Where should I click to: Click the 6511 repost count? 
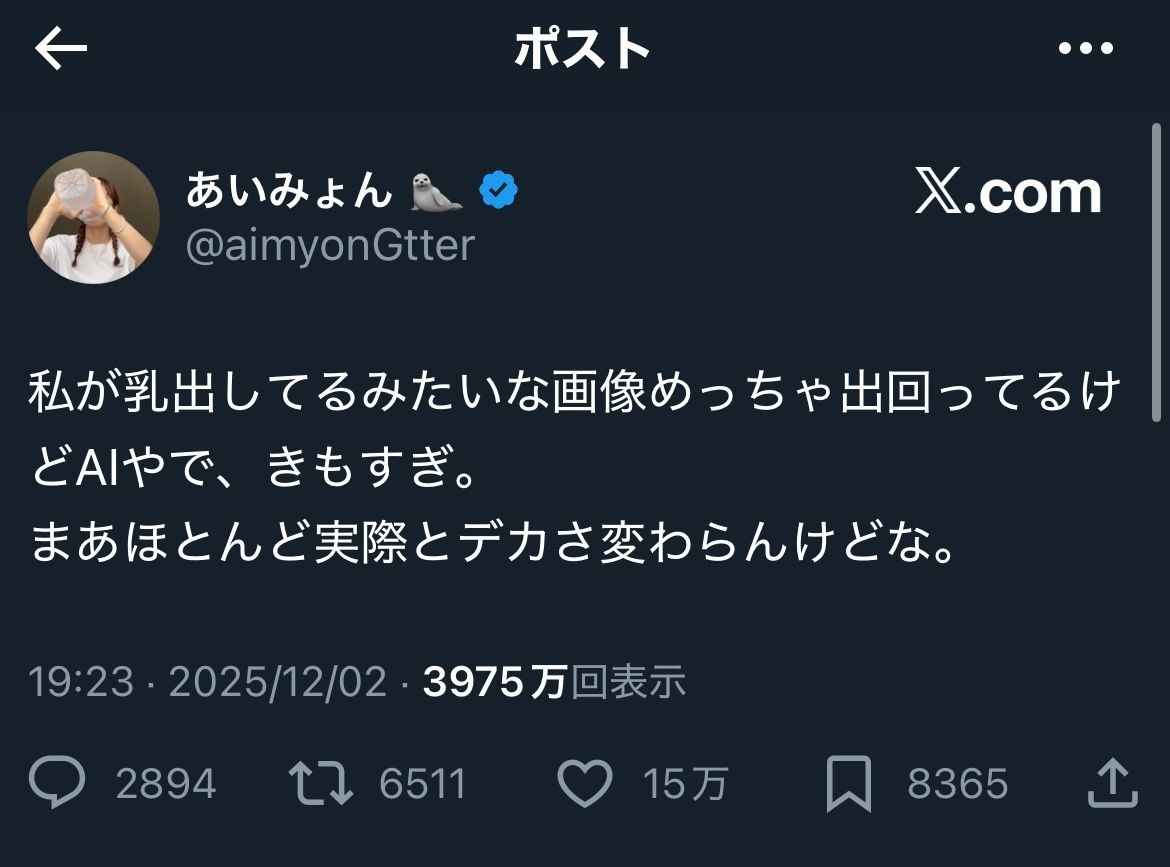pos(423,784)
